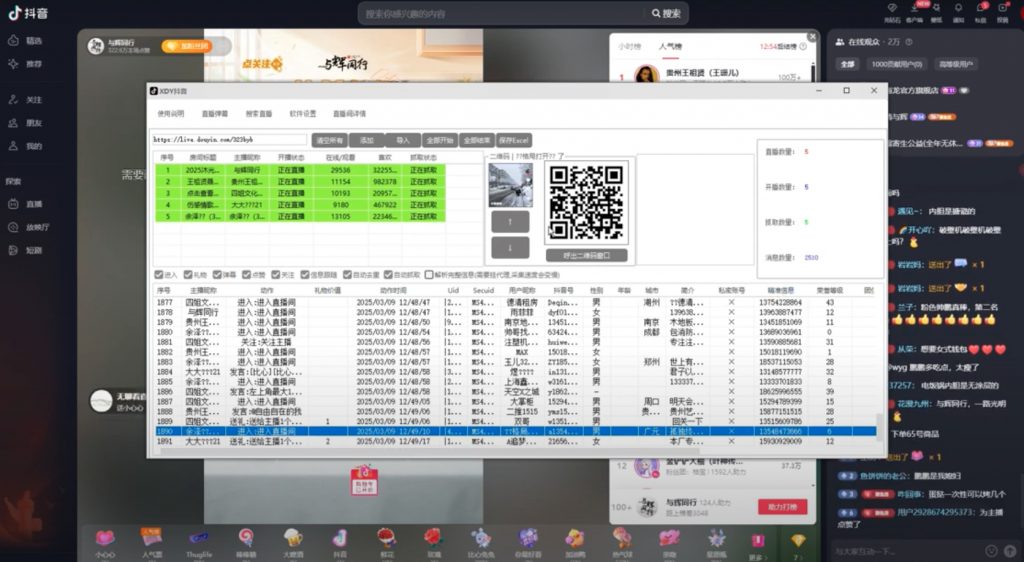Image resolution: width=1024 pixels, height=562 pixels.
Task: Click the magnifier search button in Douyin
Action: [x=666, y=13]
